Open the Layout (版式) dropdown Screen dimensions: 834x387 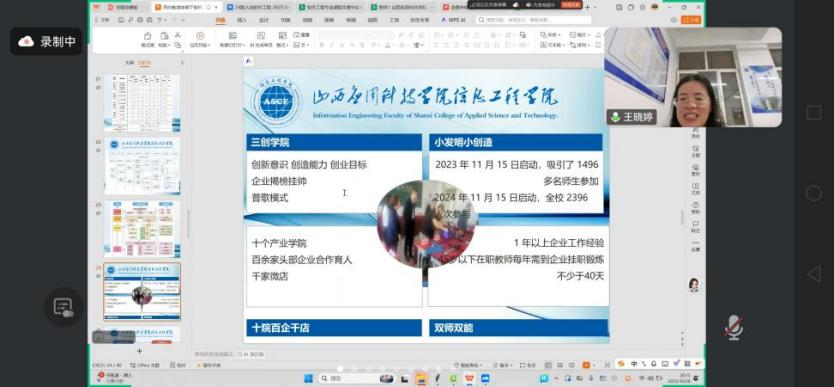pos(282,45)
